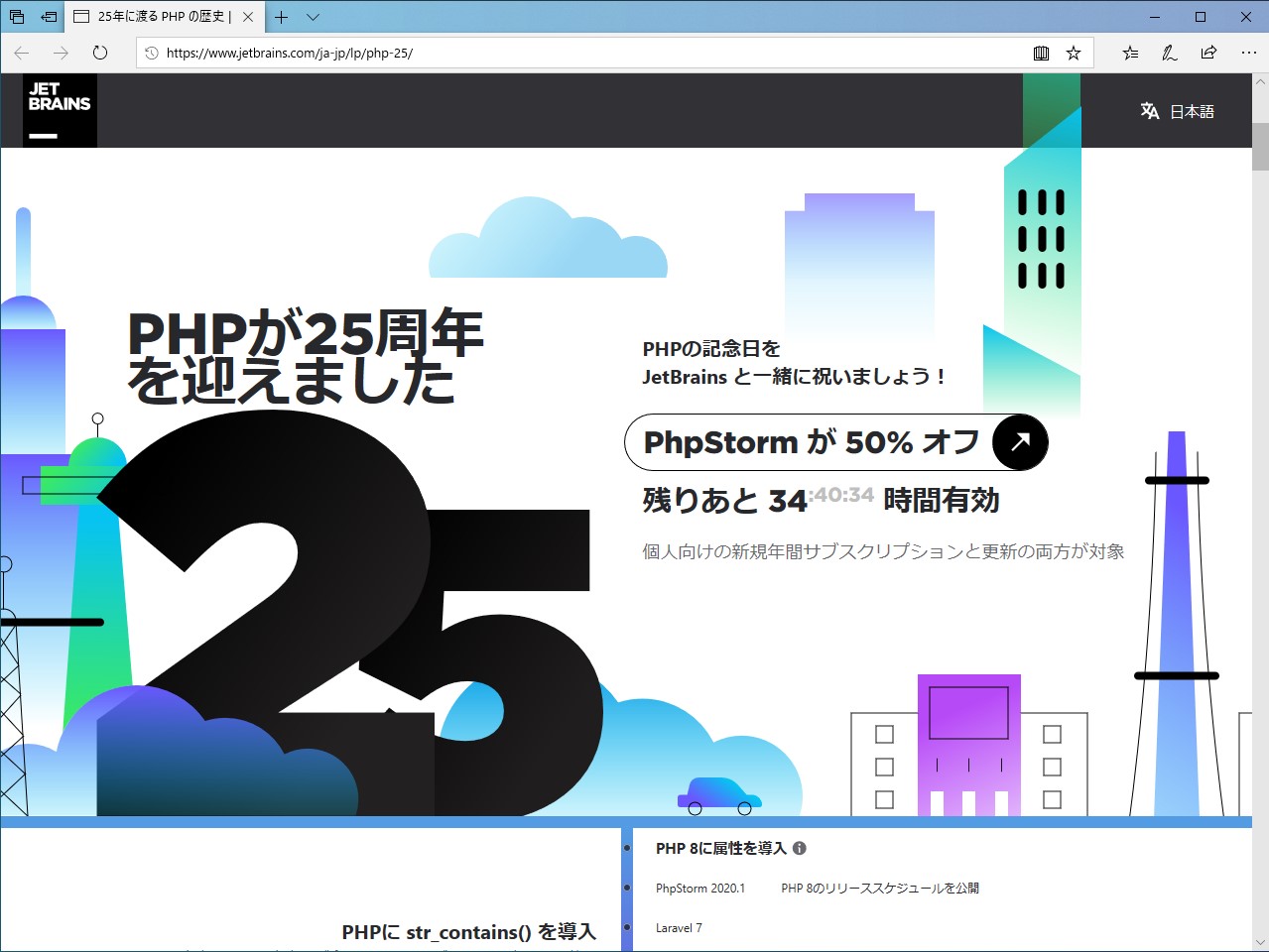The height and width of the screenshot is (952, 1269).
Task: Click inside the address bar
Action: click(397, 53)
